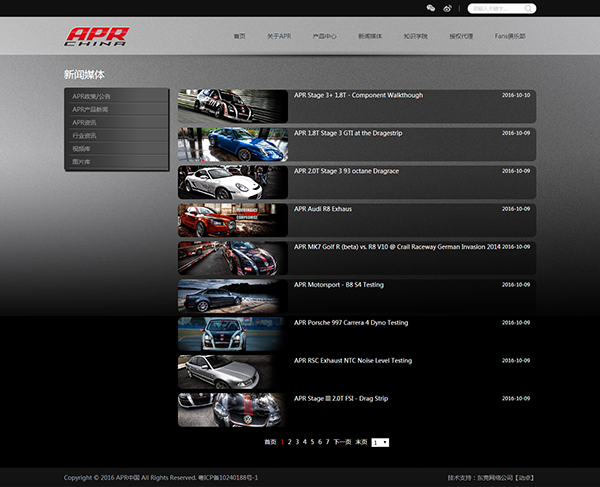This screenshot has width=600, height=487.
Task: Go to 下一页 in pagination
Action: [342, 441]
